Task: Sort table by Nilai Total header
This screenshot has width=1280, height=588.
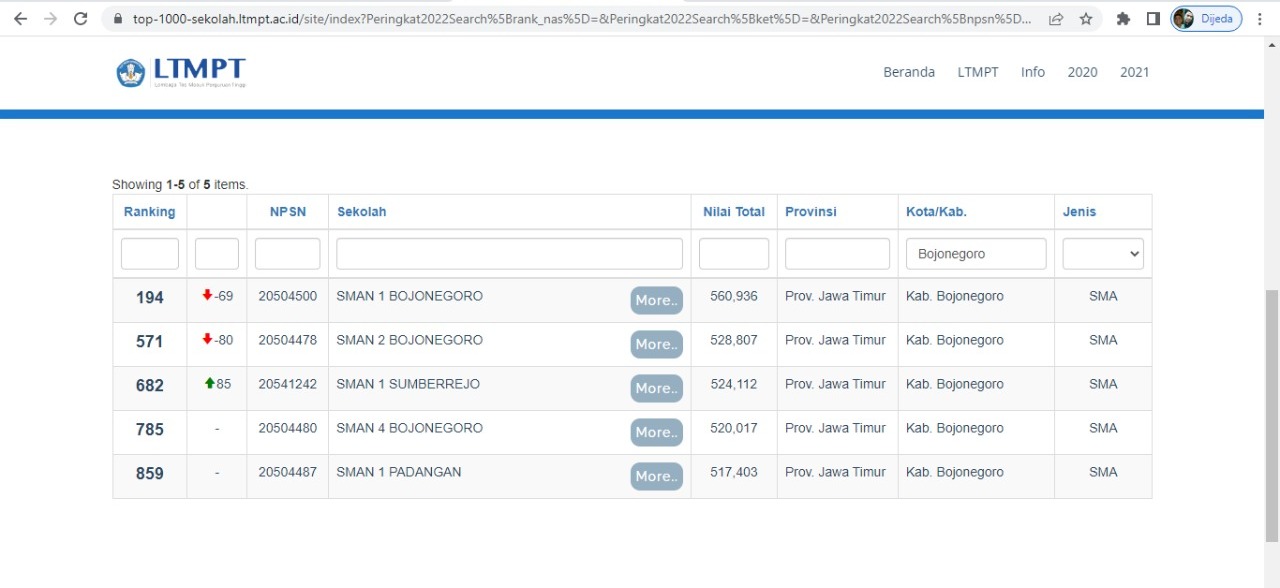Action: tap(734, 212)
